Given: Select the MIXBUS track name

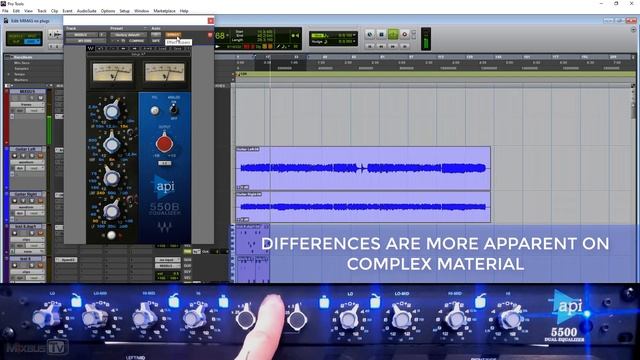Looking at the screenshot, I should click(27, 91).
